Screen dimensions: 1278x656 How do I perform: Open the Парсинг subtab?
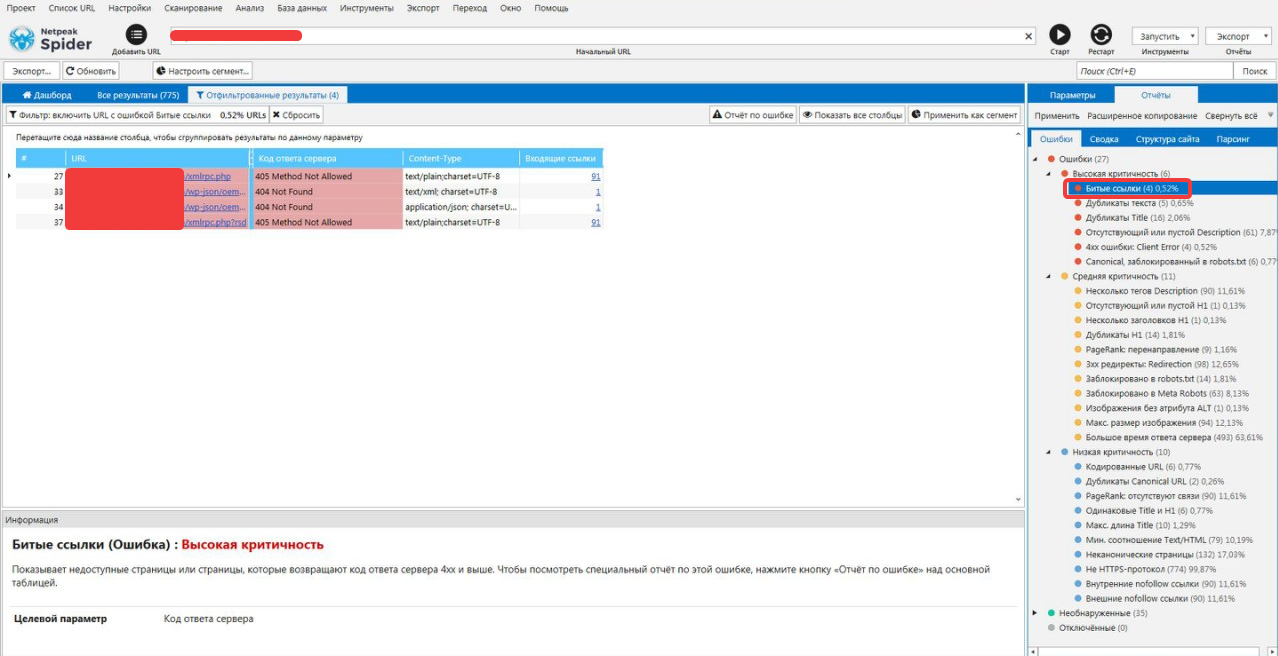(x=1232, y=139)
